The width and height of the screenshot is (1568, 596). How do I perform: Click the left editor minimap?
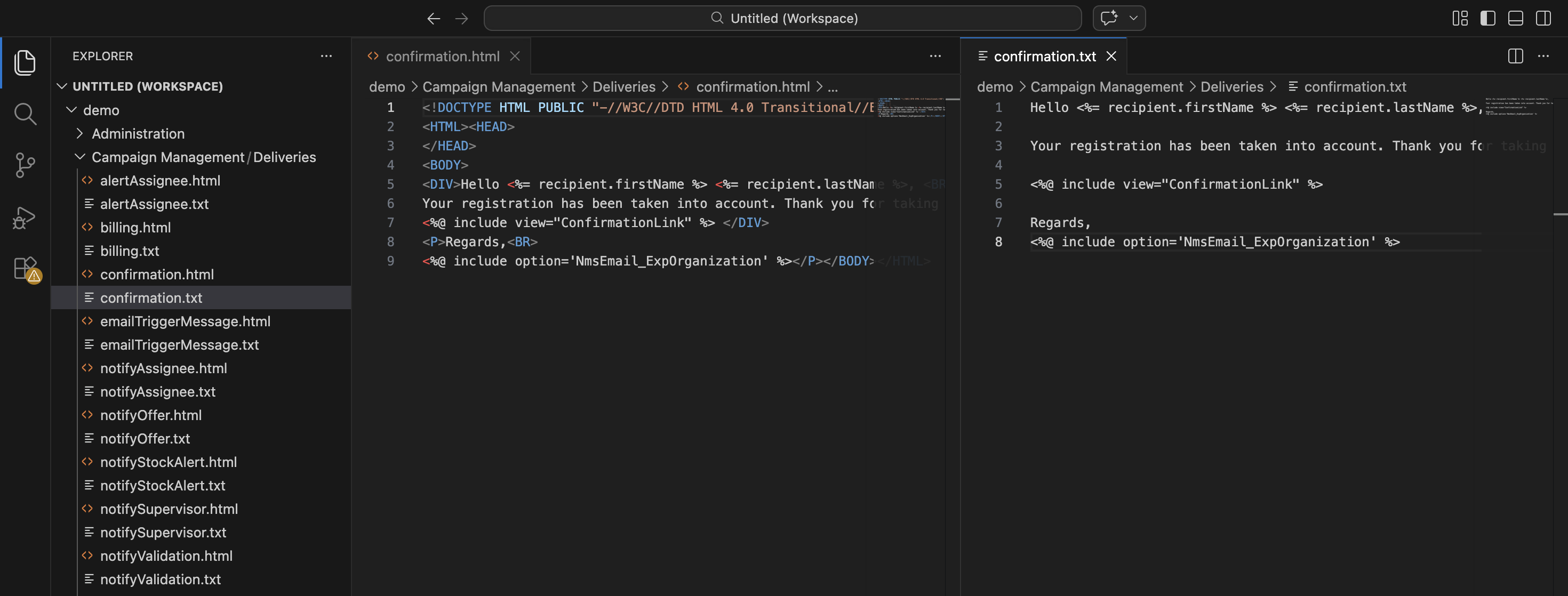[x=910, y=107]
